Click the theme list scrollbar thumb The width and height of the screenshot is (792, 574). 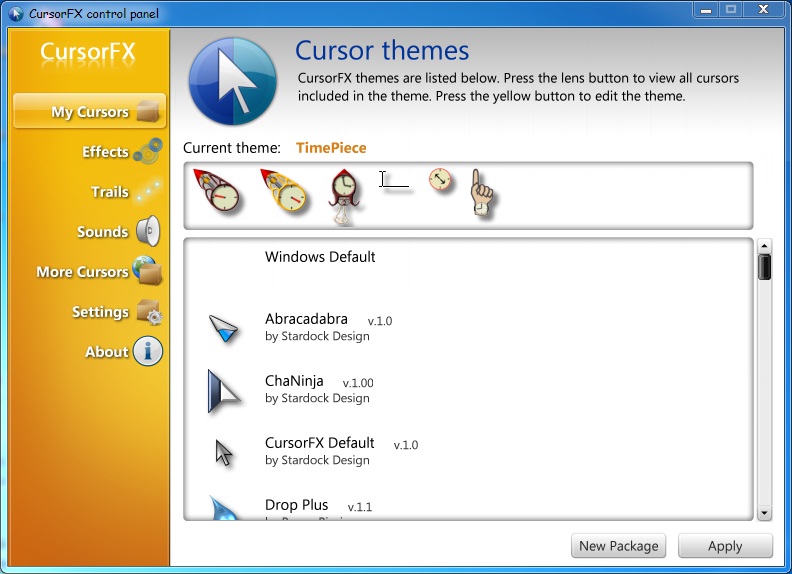point(764,267)
